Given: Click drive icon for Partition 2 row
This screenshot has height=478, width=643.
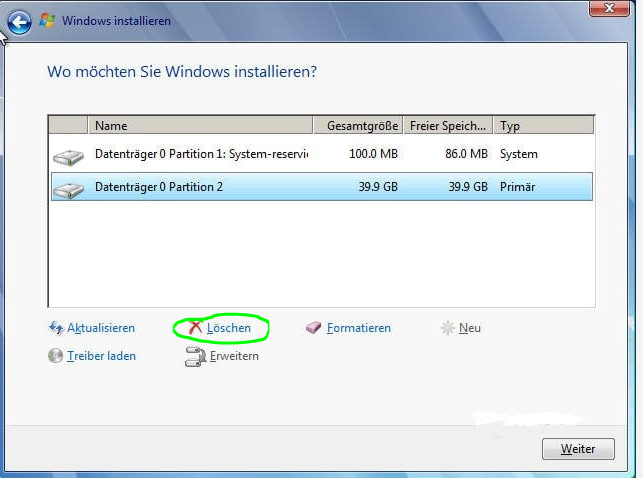Looking at the screenshot, I should tap(68, 190).
